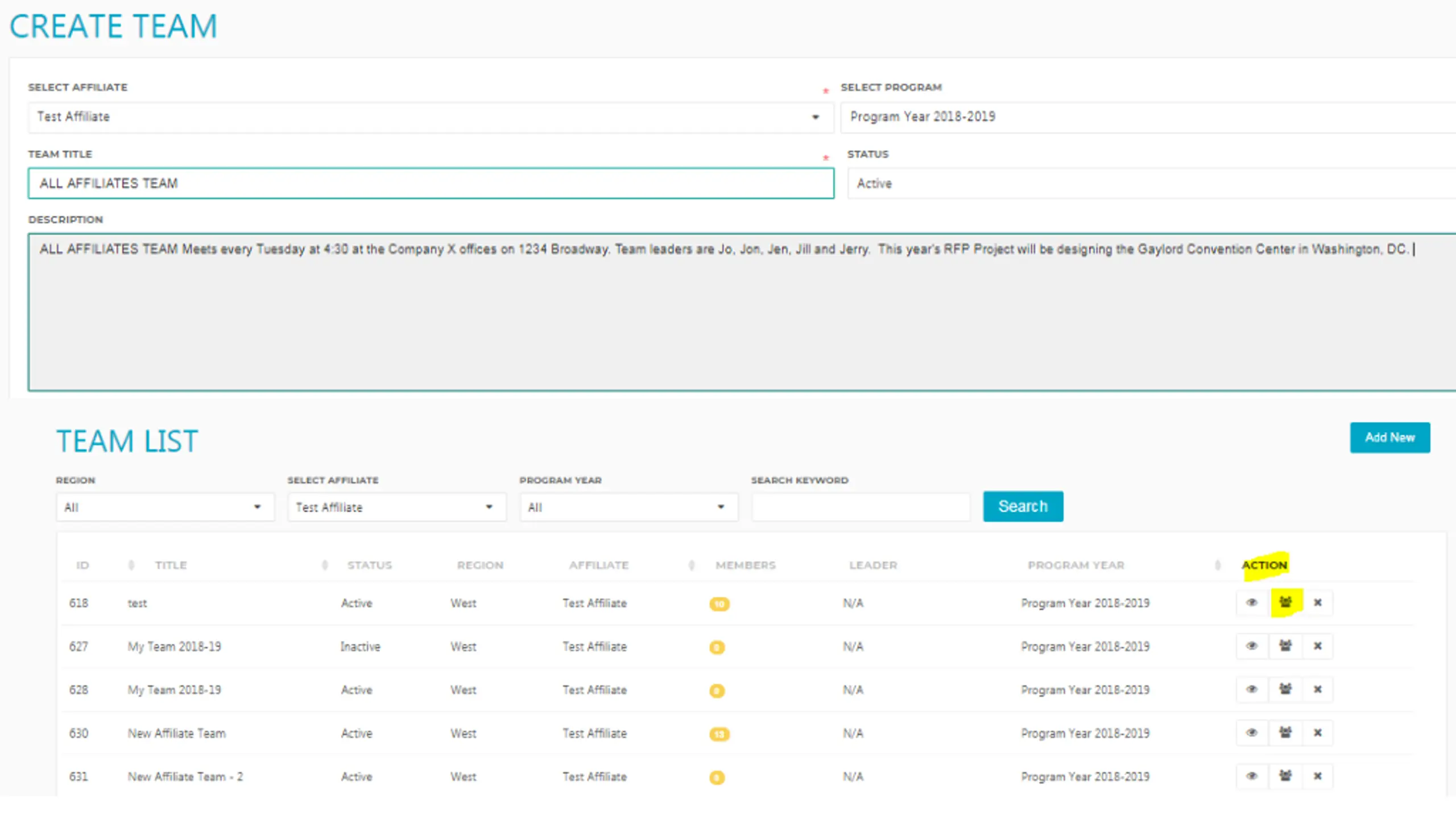Delete team 627 using X icon

pyautogui.click(x=1317, y=646)
